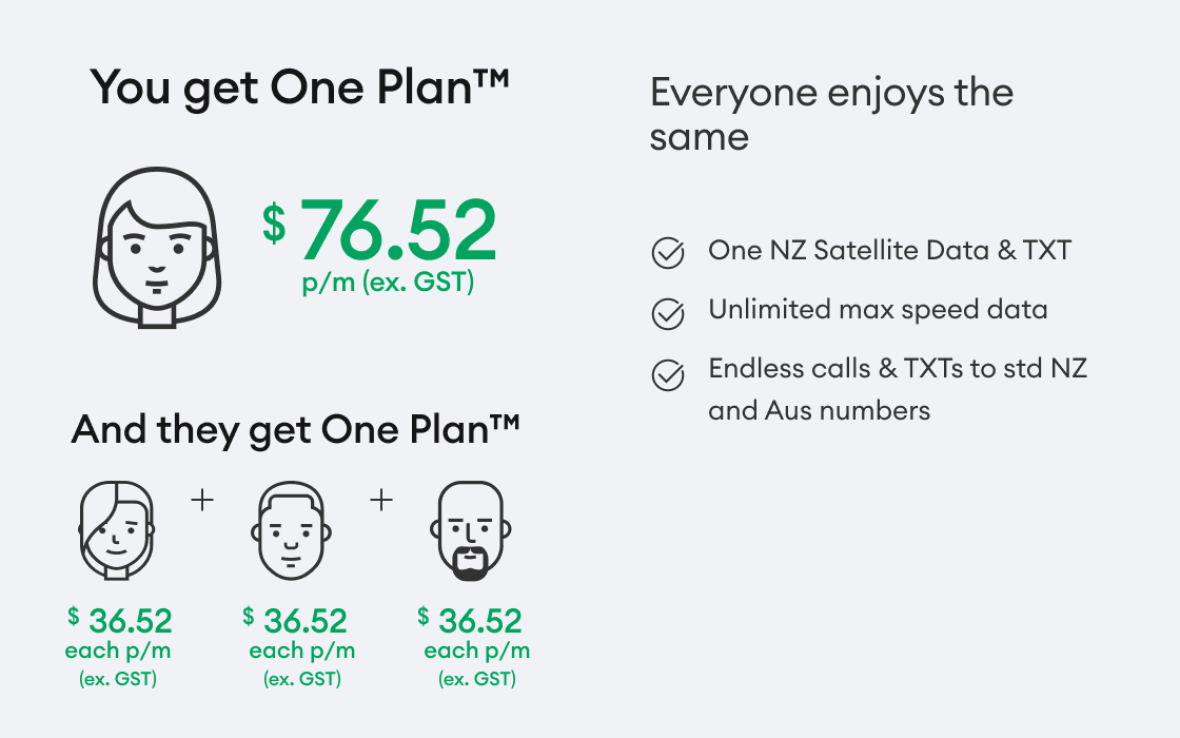This screenshot has width=1180, height=738.
Task: Click the $36.52 price under the bearded man
Action: pos(470,621)
